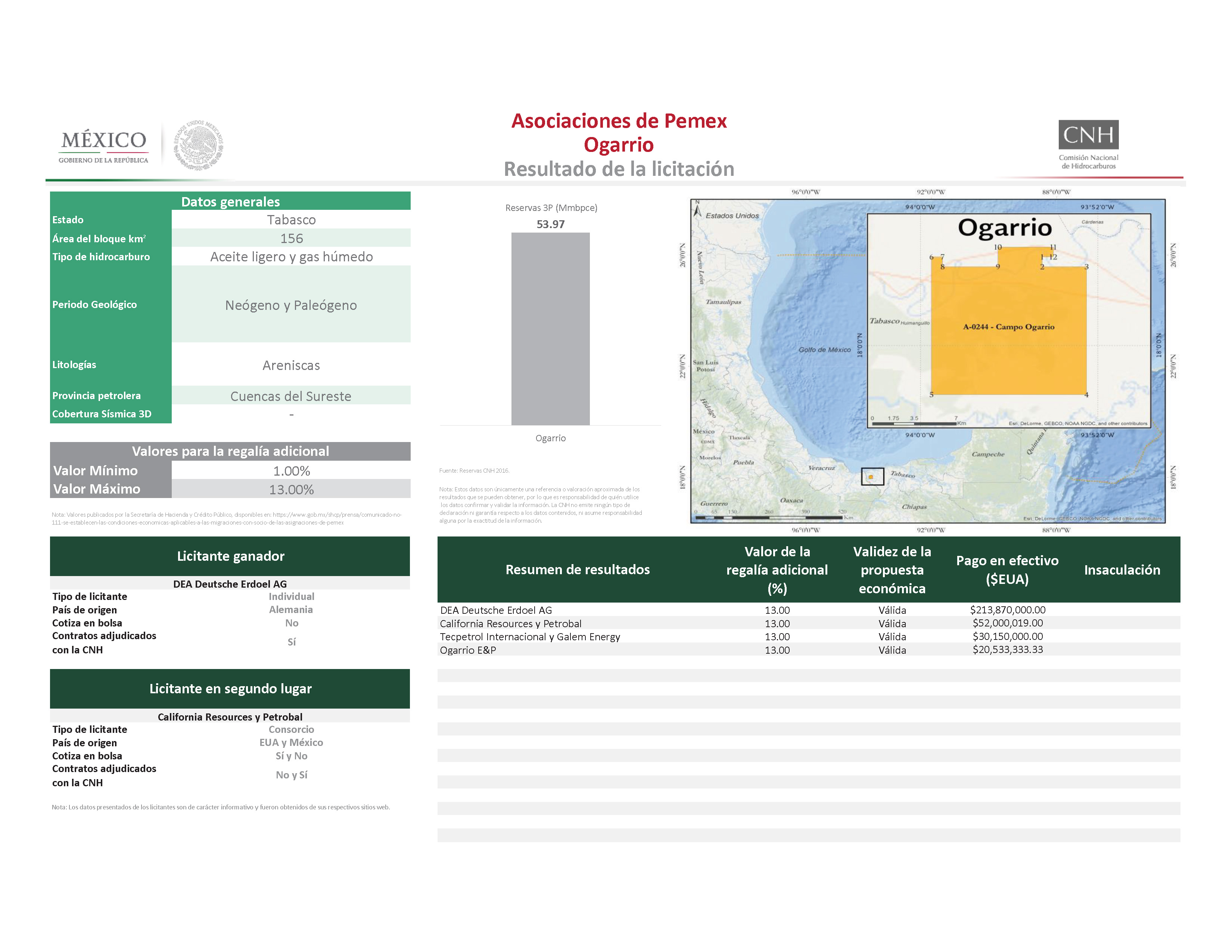Click the Mexican national coat of arms
The height and width of the screenshot is (952, 1232).
click(198, 146)
